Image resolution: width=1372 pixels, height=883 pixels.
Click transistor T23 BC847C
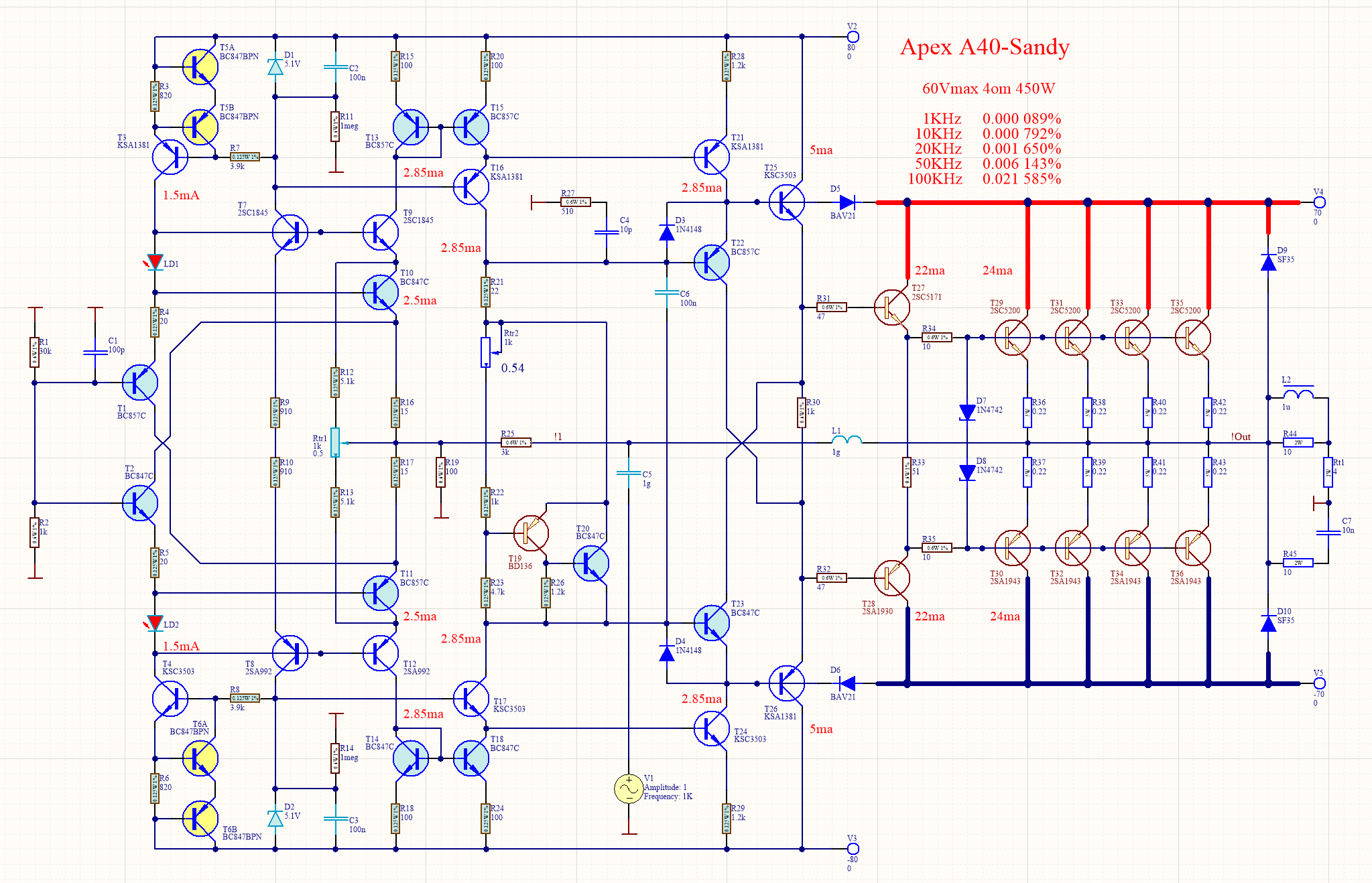711,622
